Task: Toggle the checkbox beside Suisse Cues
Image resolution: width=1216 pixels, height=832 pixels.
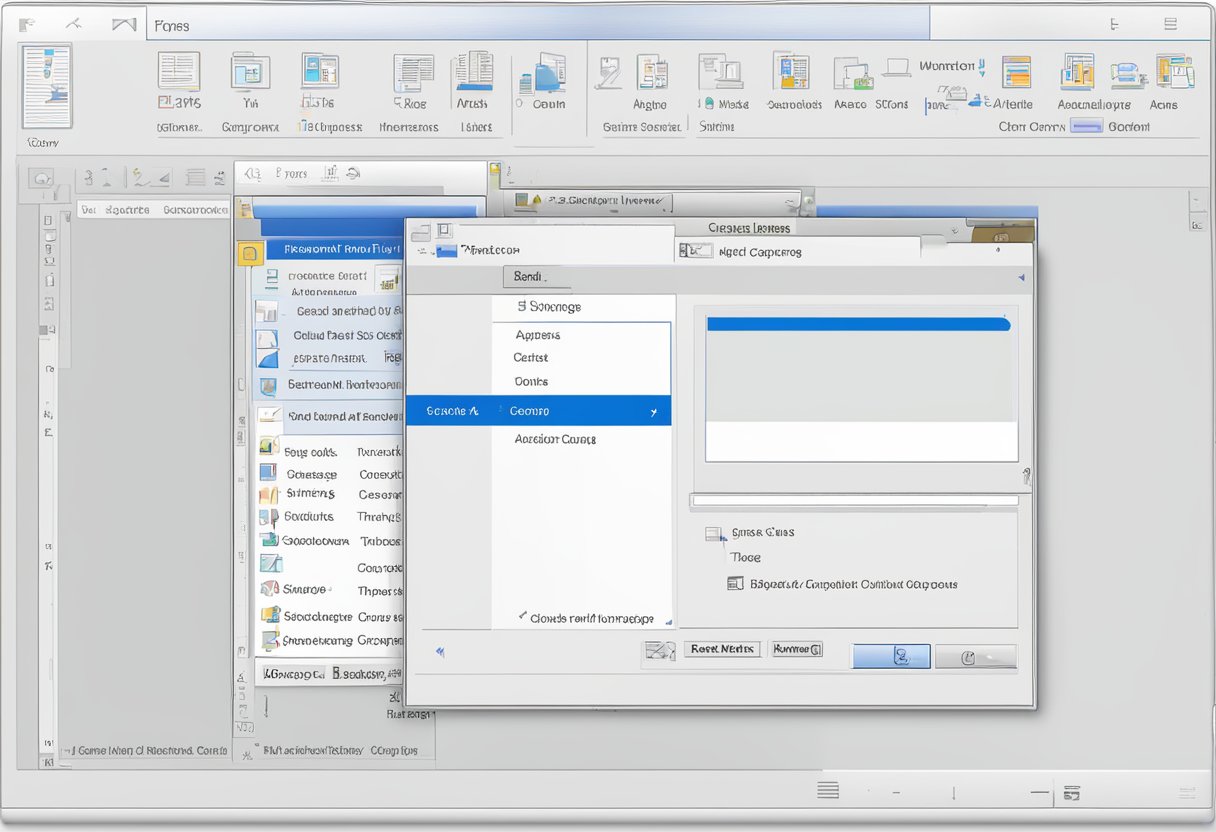Action: (x=714, y=532)
